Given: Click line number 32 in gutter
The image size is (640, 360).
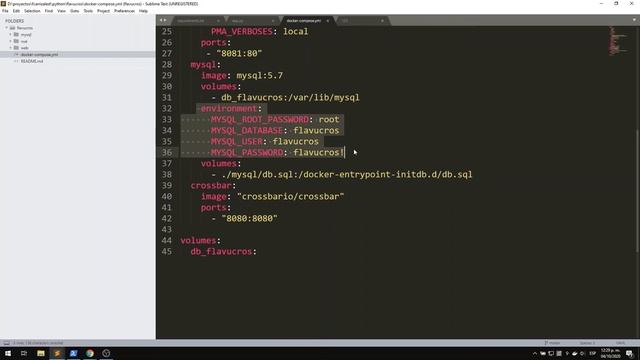Looking at the screenshot, I should click(167, 109).
